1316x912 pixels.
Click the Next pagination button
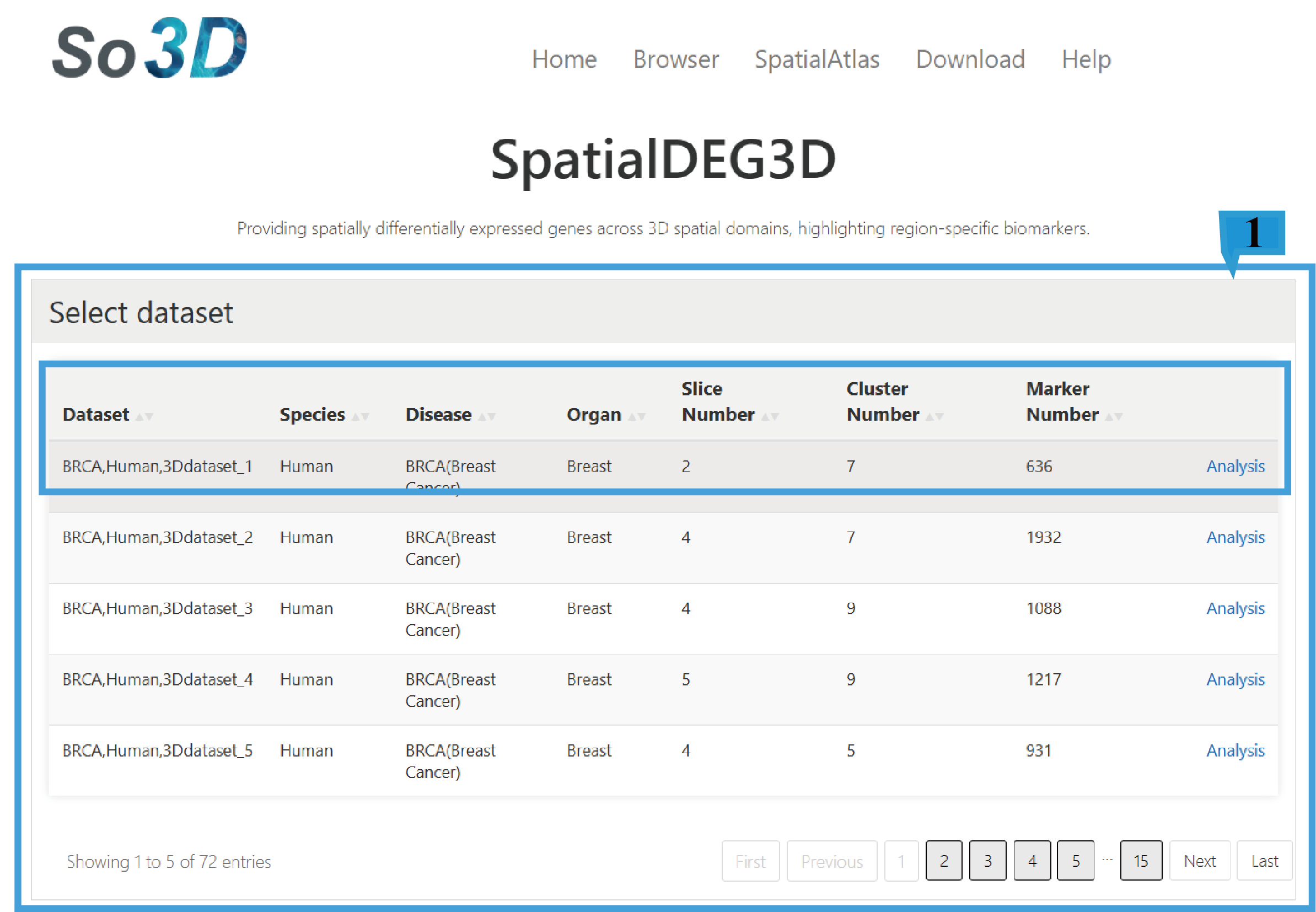[1200, 861]
